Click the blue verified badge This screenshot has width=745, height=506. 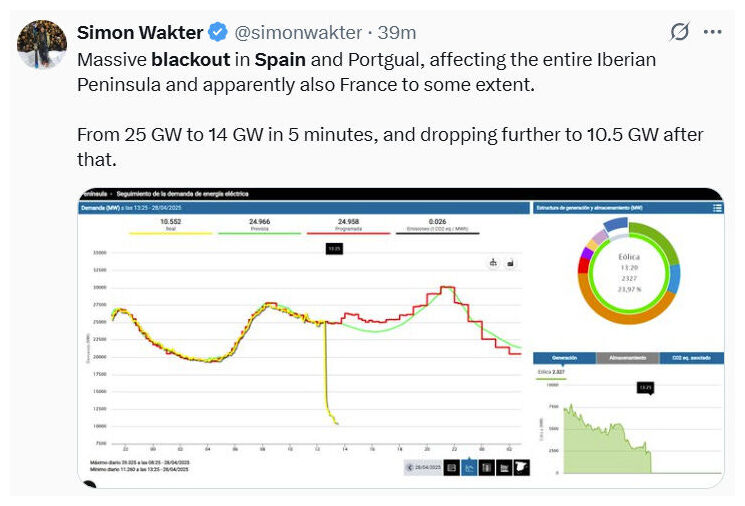[x=219, y=32]
